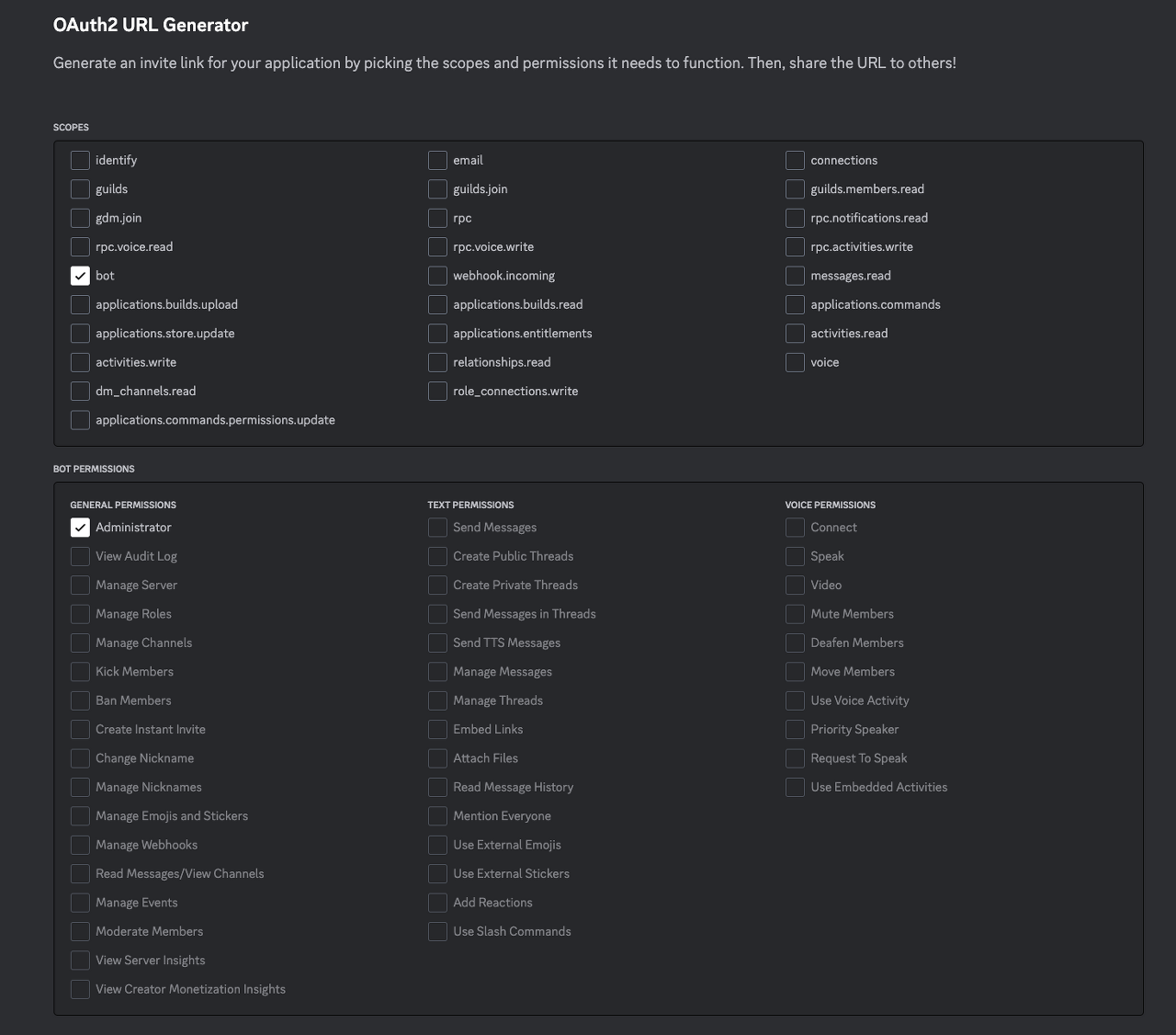Viewport: 1176px width, 1035px height.
Task: Tick the rpc.voice.read scope
Action: click(x=80, y=246)
